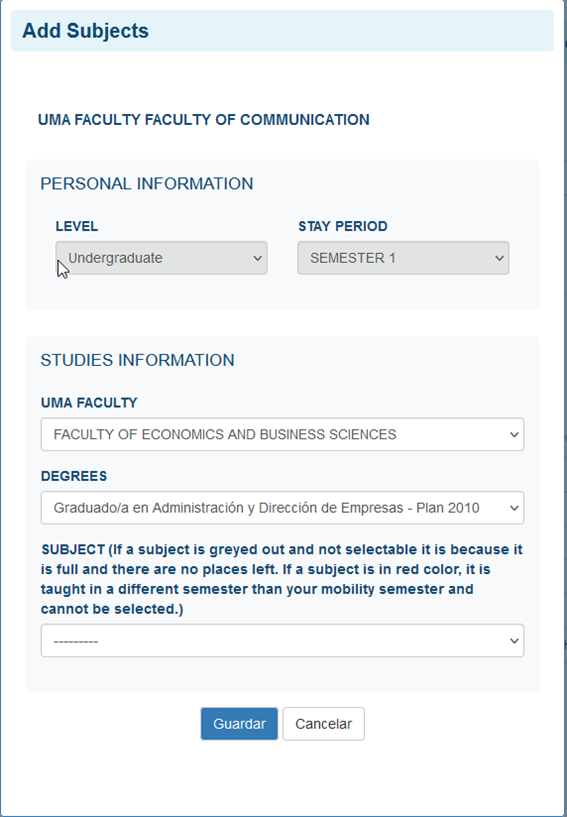The image size is (567, 817).
Task: Click the chevron arrow on the Stay Period select
Action: [x=499, y=258]
